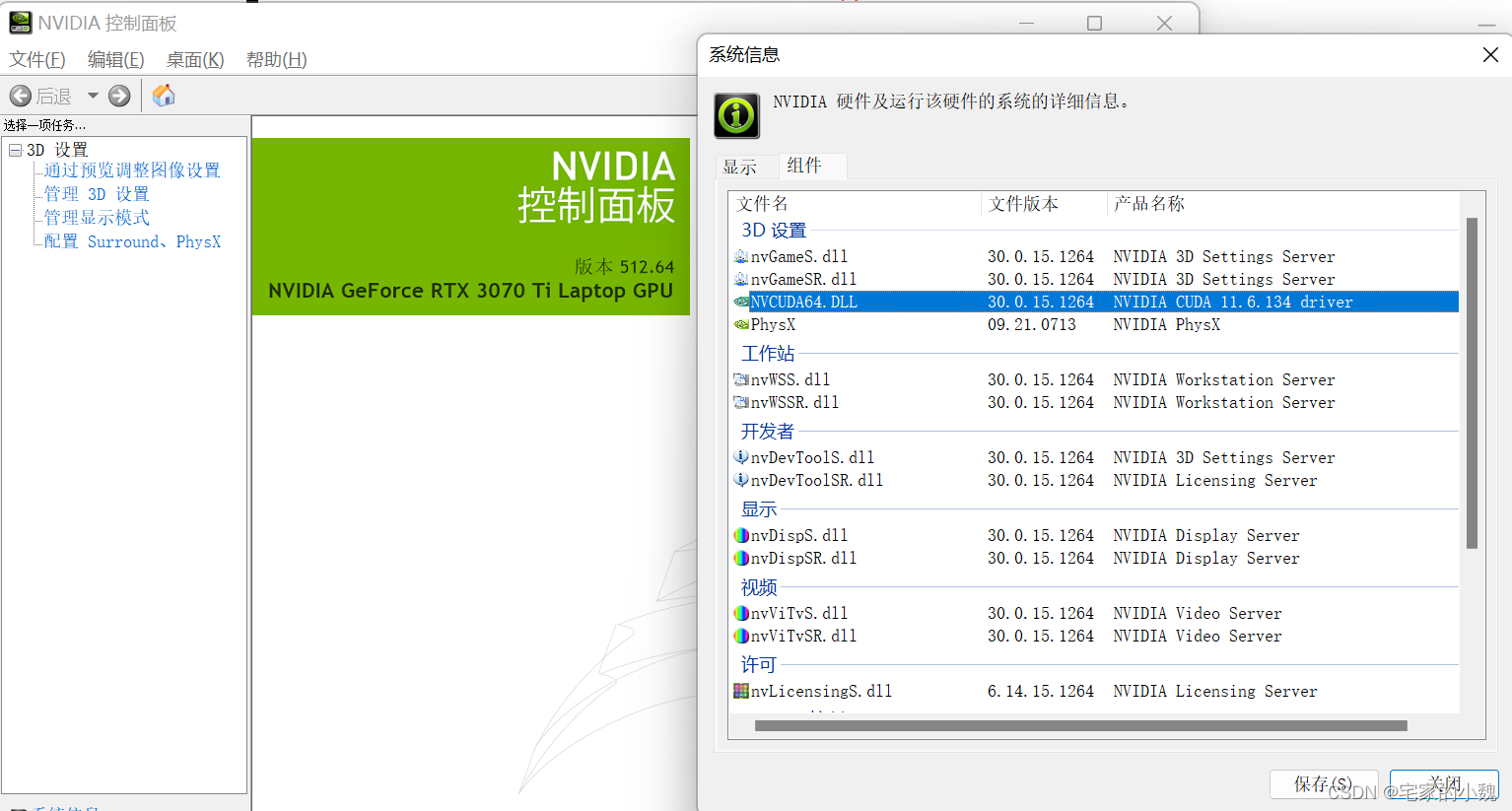Click NVIDIA CUDA 11.6.134 driver text
1512x811 pixels.
(1233, 302)
